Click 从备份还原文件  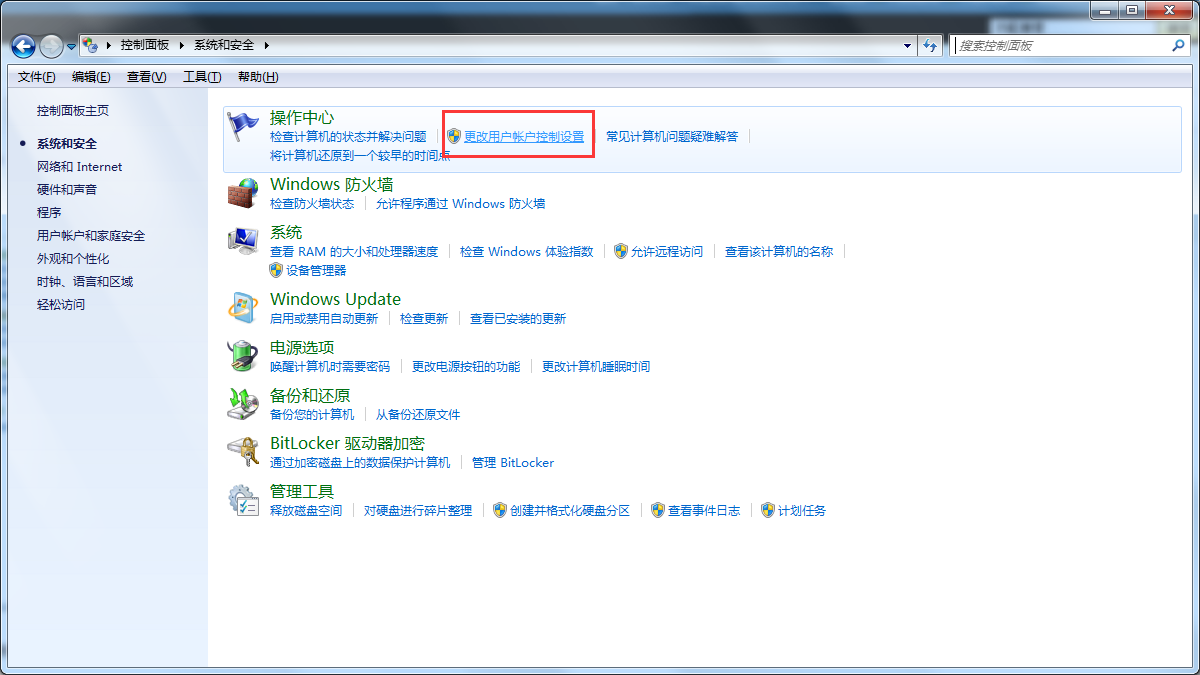tap(418, 415)
